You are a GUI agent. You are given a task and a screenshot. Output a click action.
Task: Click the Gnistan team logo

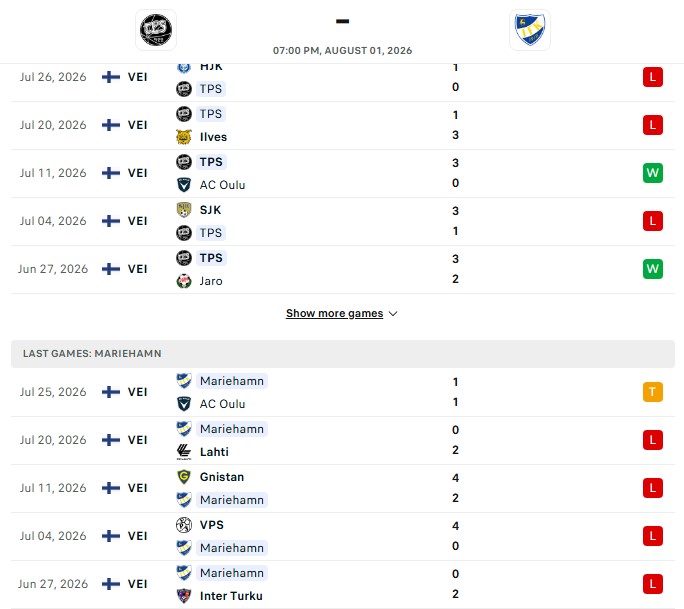click(x=184, y=477)
